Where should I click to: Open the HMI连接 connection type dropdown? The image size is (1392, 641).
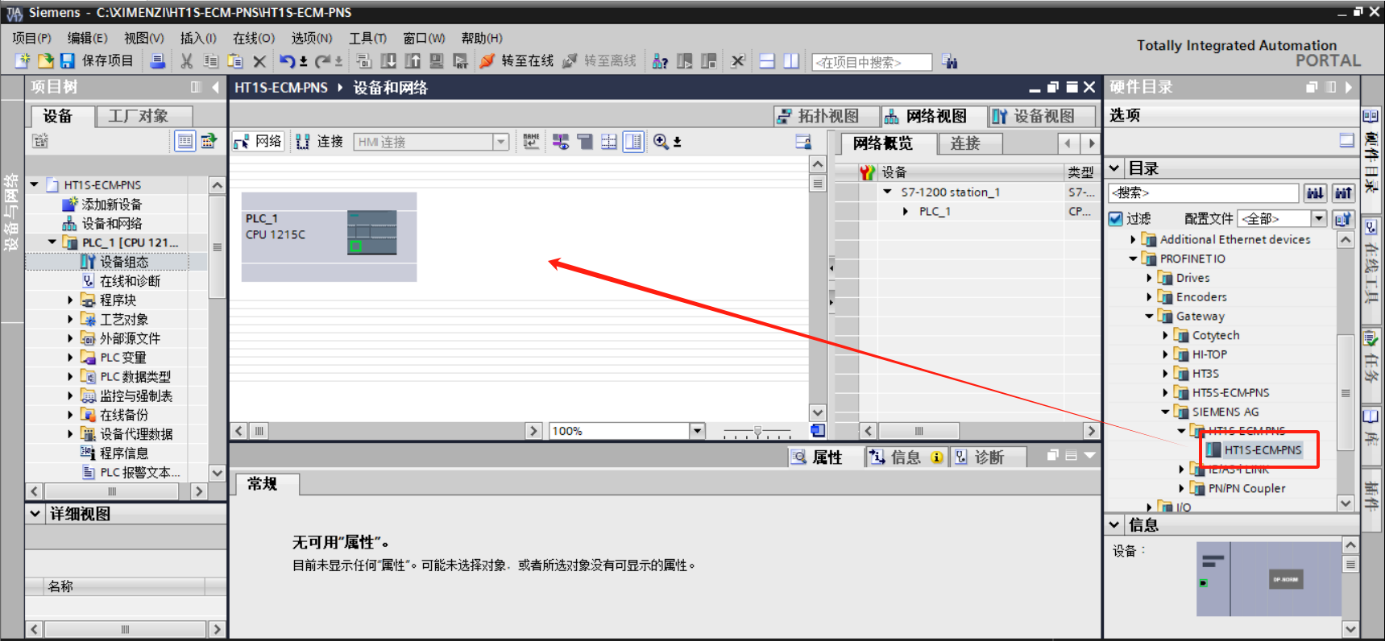(x=501, y=142)
